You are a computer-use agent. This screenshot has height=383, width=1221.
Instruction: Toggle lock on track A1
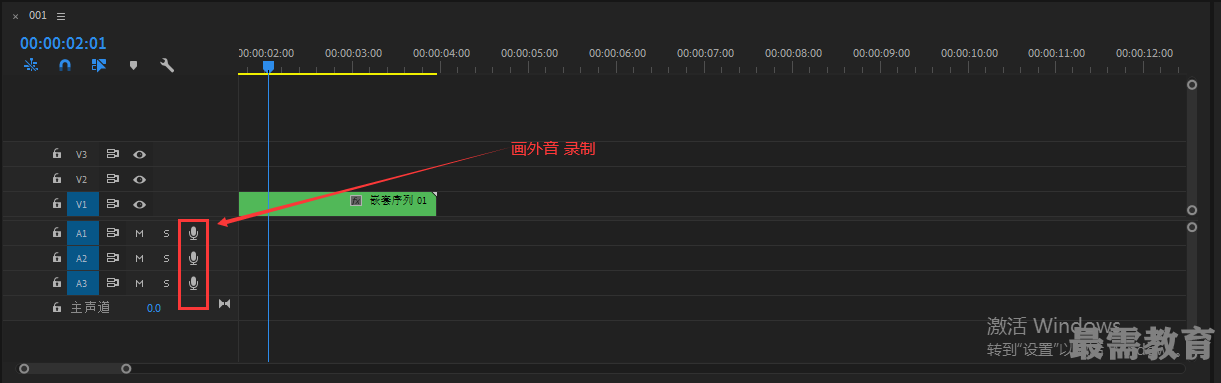(57, 233)
